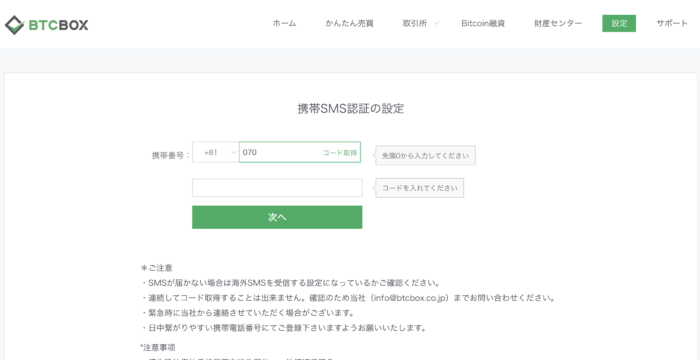Go to 財産センター

coord(558,24)
